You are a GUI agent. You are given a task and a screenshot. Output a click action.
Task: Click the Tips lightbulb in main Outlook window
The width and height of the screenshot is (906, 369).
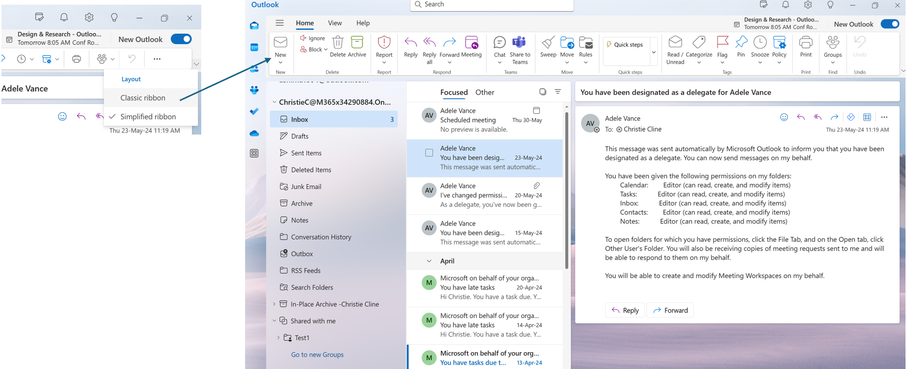[830, 5]
